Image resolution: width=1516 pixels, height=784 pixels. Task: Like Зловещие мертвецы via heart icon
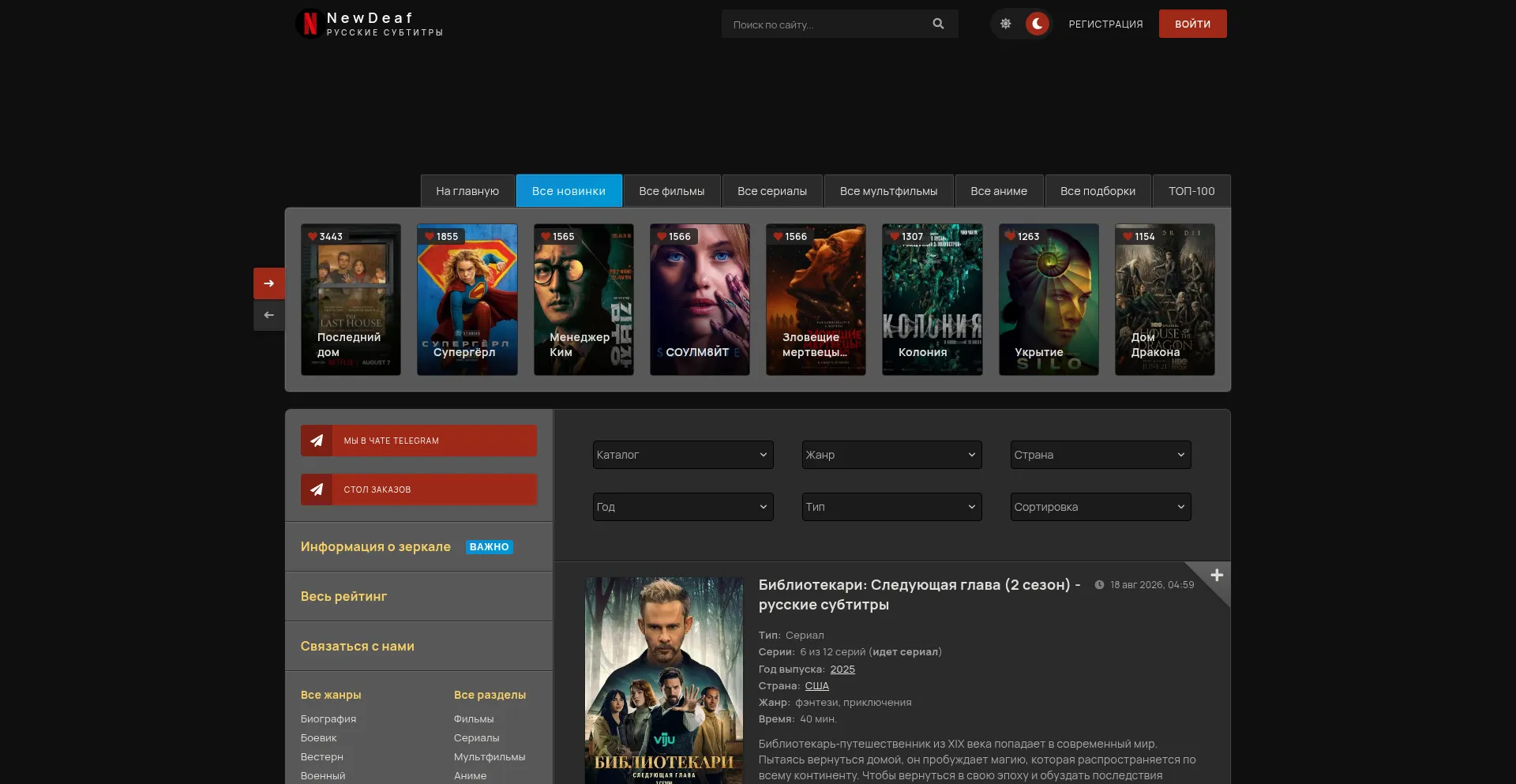point(778,236)
